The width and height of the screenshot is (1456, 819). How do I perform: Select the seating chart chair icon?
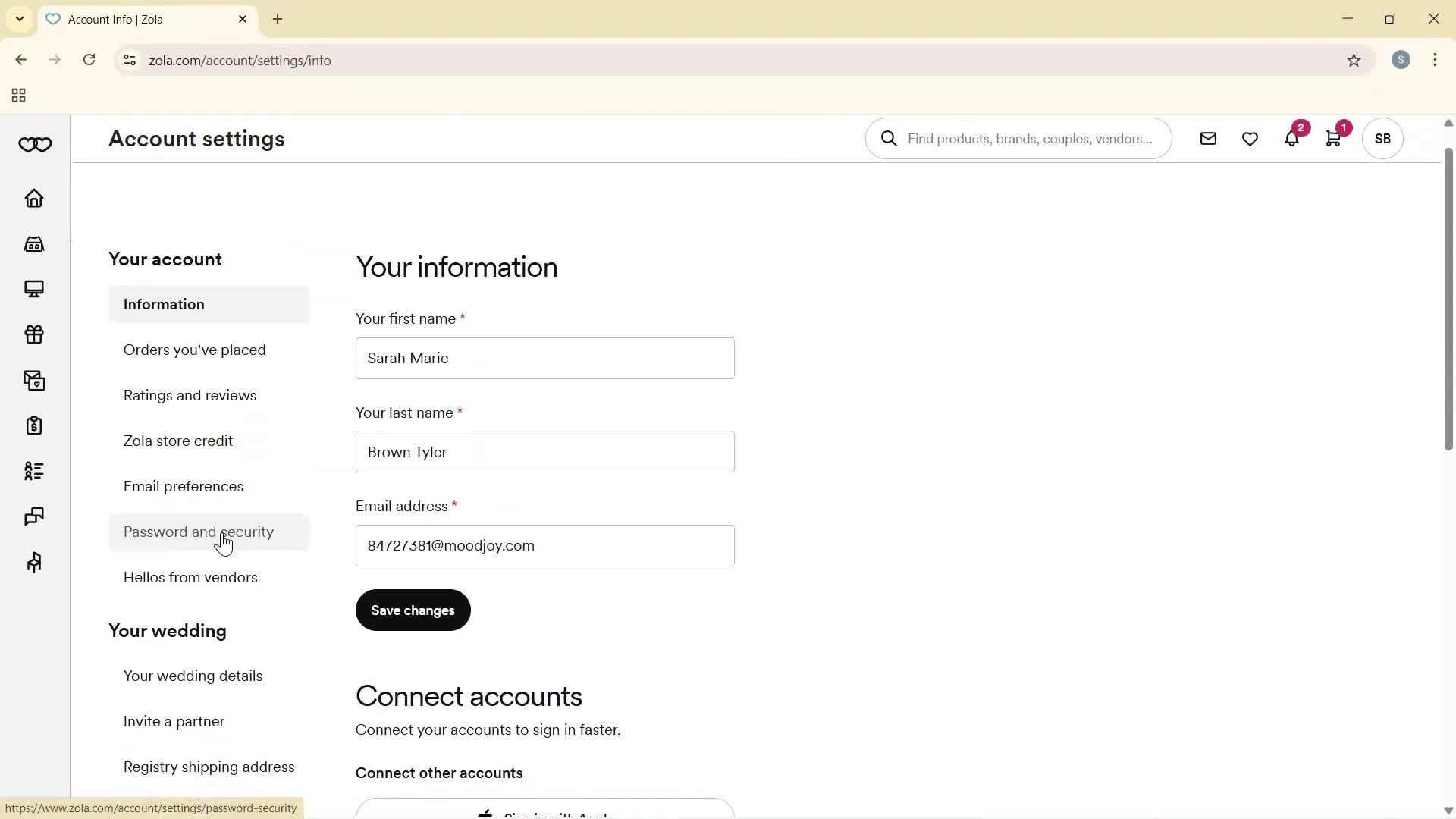pos(34,562)
